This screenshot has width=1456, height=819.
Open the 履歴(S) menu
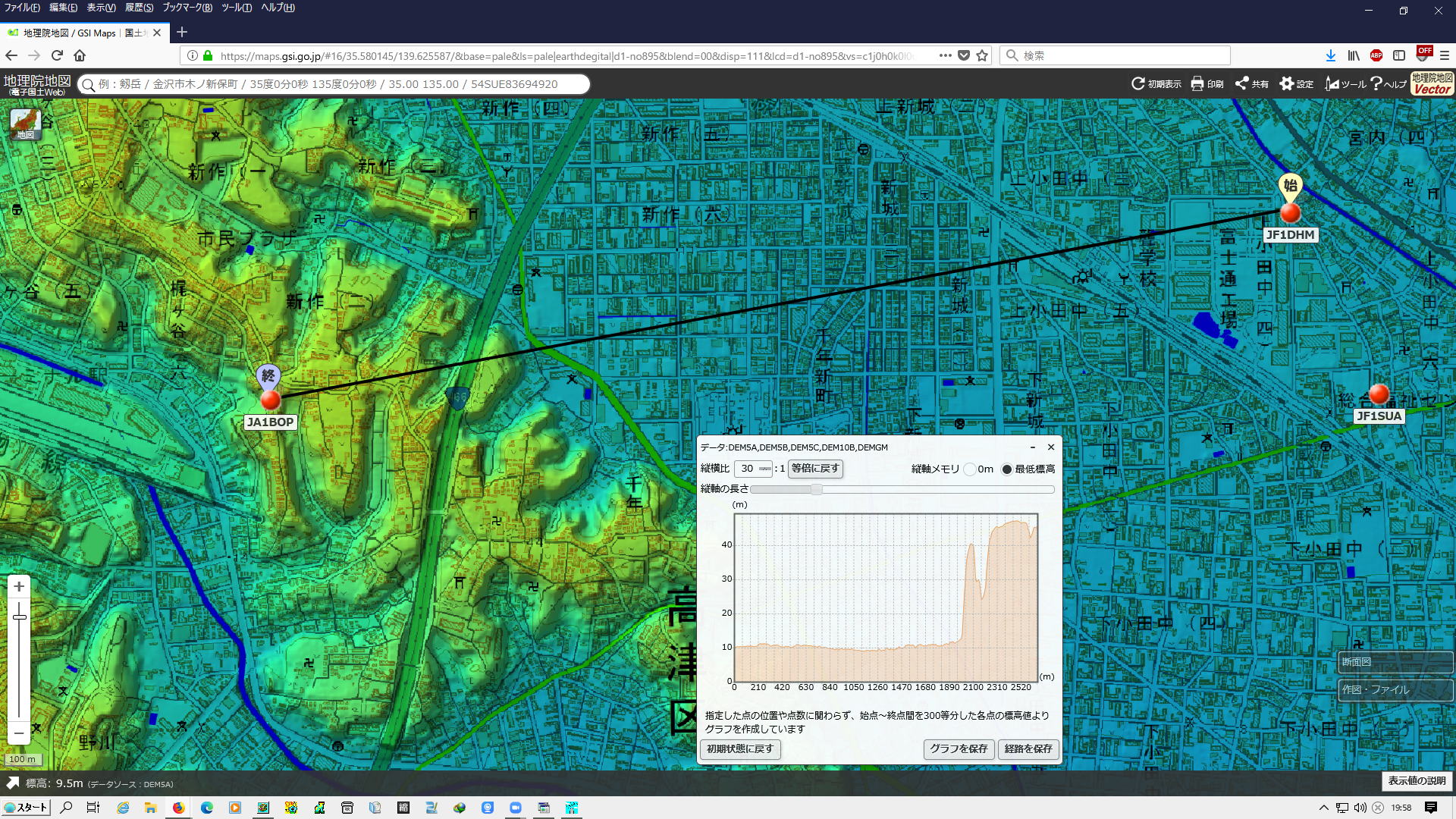pos(139,8)
